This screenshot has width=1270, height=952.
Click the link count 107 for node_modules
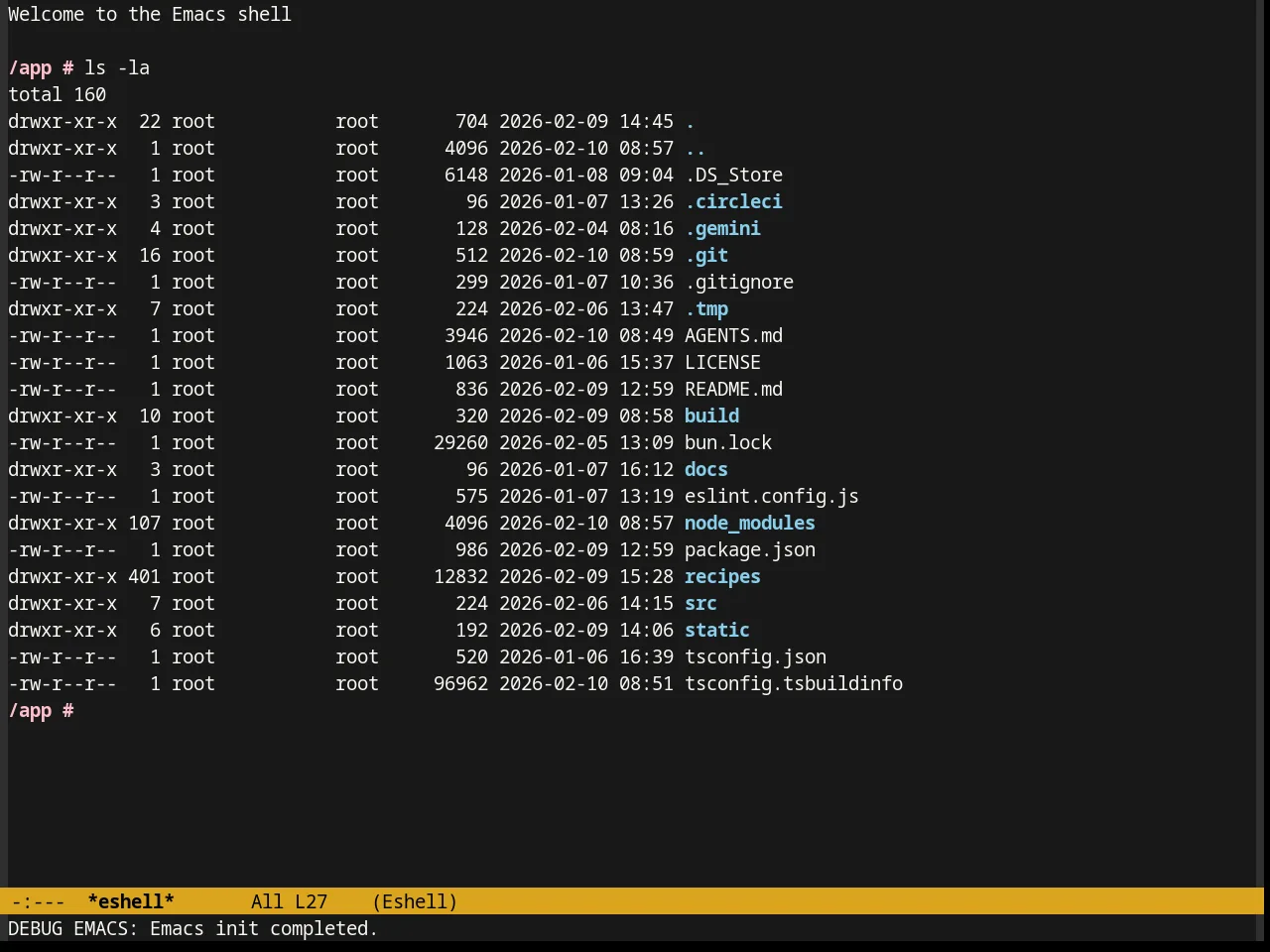[x=144, y=523]
